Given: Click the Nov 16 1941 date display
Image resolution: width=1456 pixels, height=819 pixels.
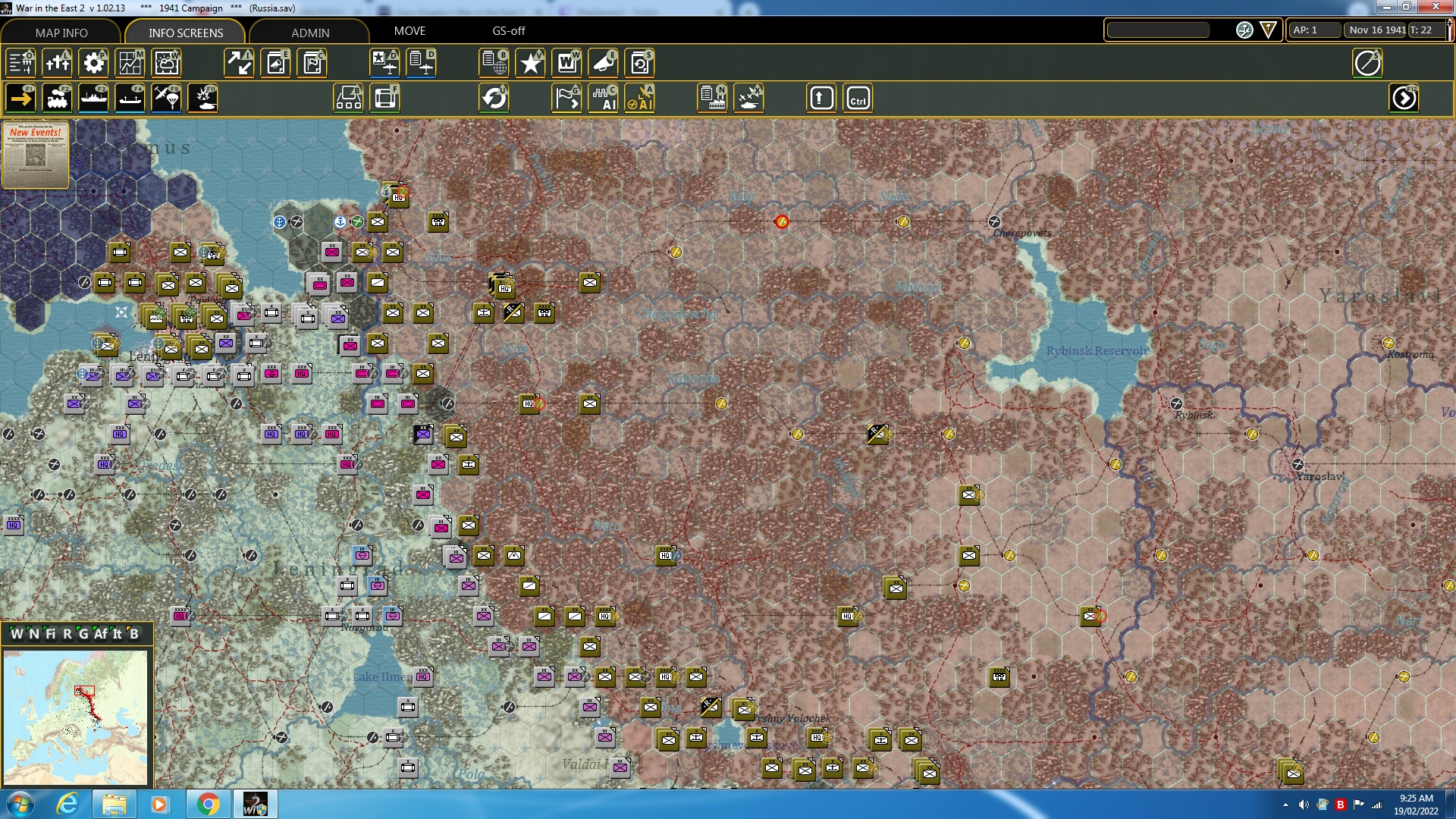Looking at the screenshot, I should 1376,30.
